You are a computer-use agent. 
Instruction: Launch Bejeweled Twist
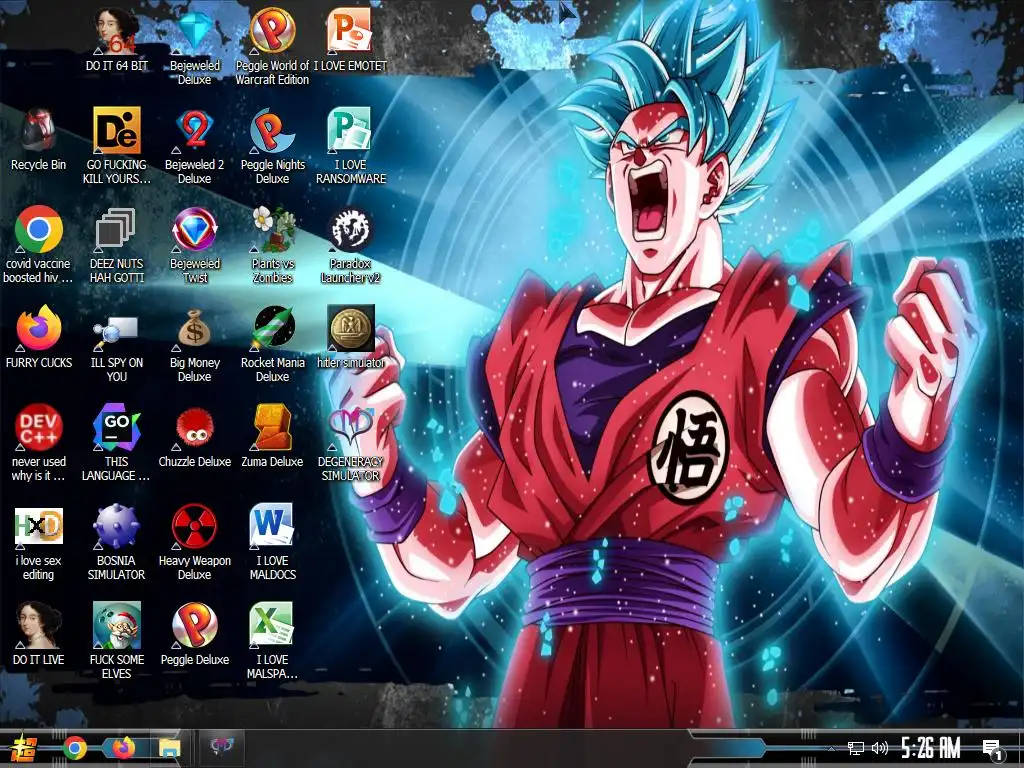pos(195,244)
